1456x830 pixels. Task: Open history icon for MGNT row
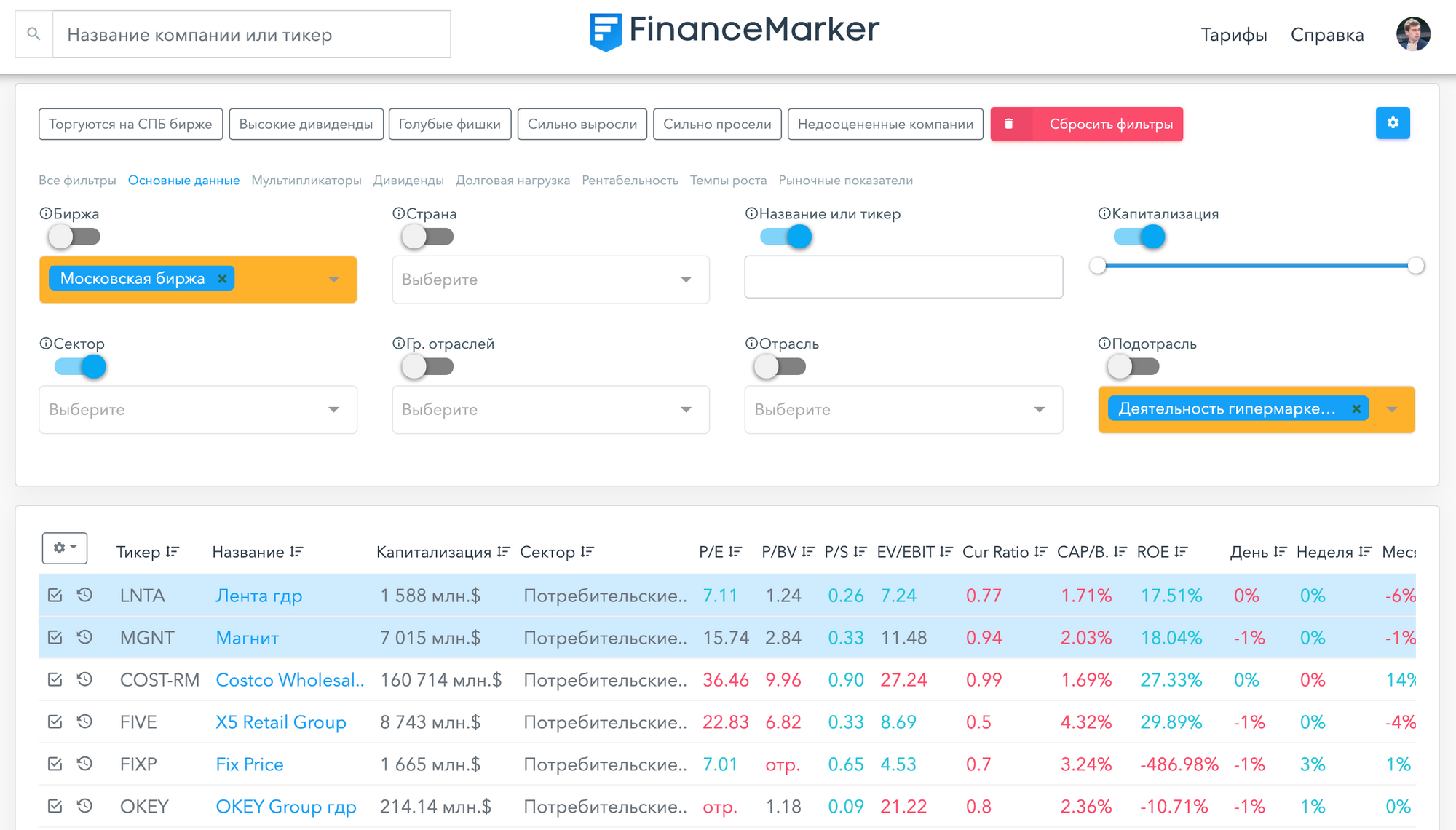point(84,637)
